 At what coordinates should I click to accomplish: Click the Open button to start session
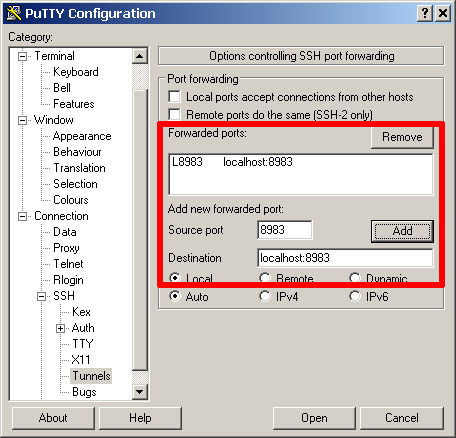314,418
